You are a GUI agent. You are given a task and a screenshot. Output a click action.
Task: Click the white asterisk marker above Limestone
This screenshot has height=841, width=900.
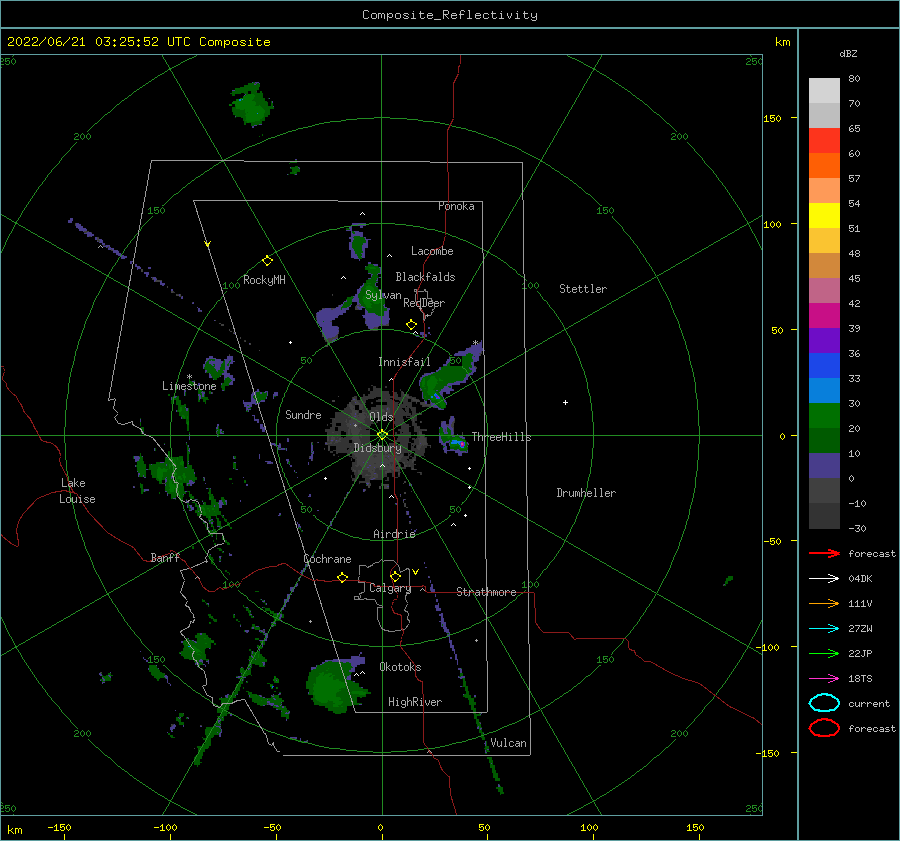pyautogui.click(x=189, y=377)
